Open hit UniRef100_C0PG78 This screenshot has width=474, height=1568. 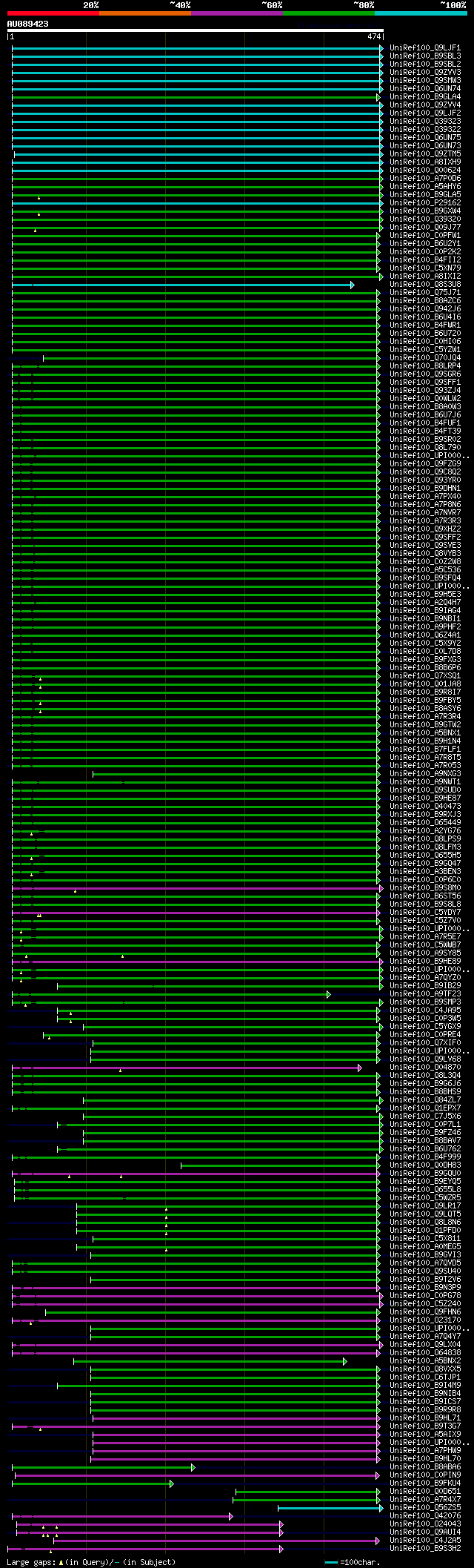coord(425,1296)
